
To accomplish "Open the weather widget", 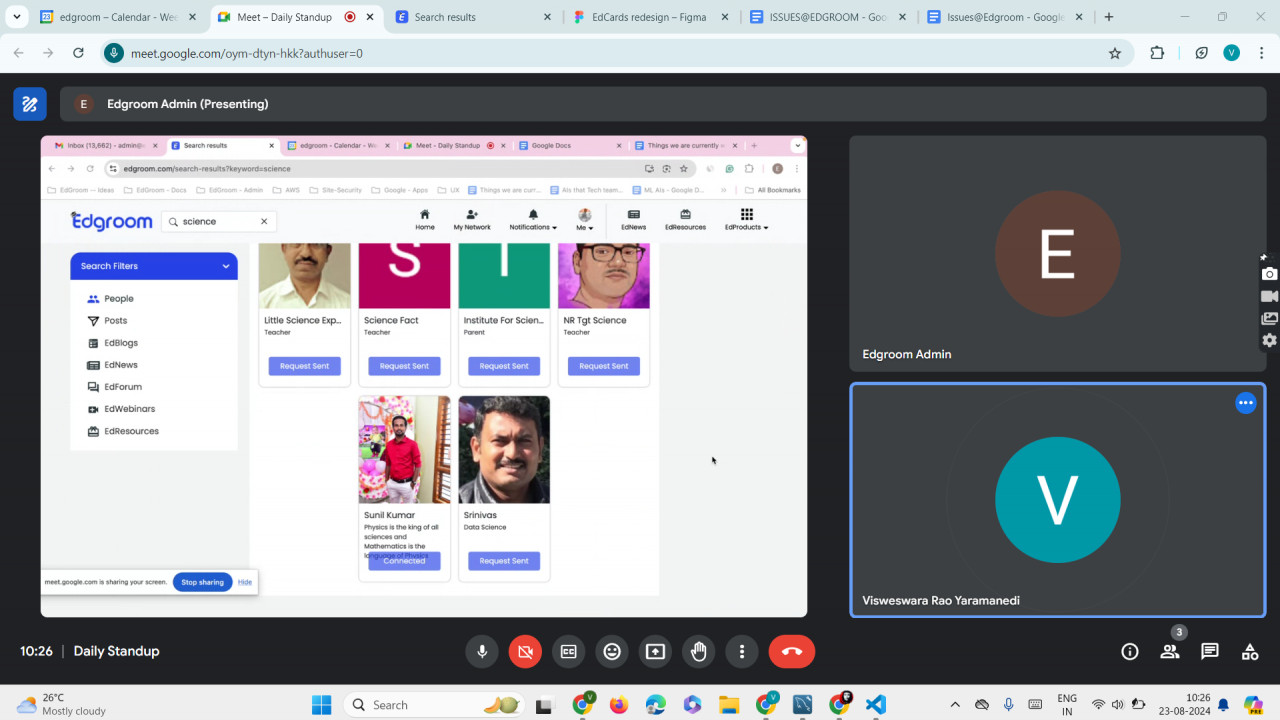I will pyautogui.click(x=62, y=705).
